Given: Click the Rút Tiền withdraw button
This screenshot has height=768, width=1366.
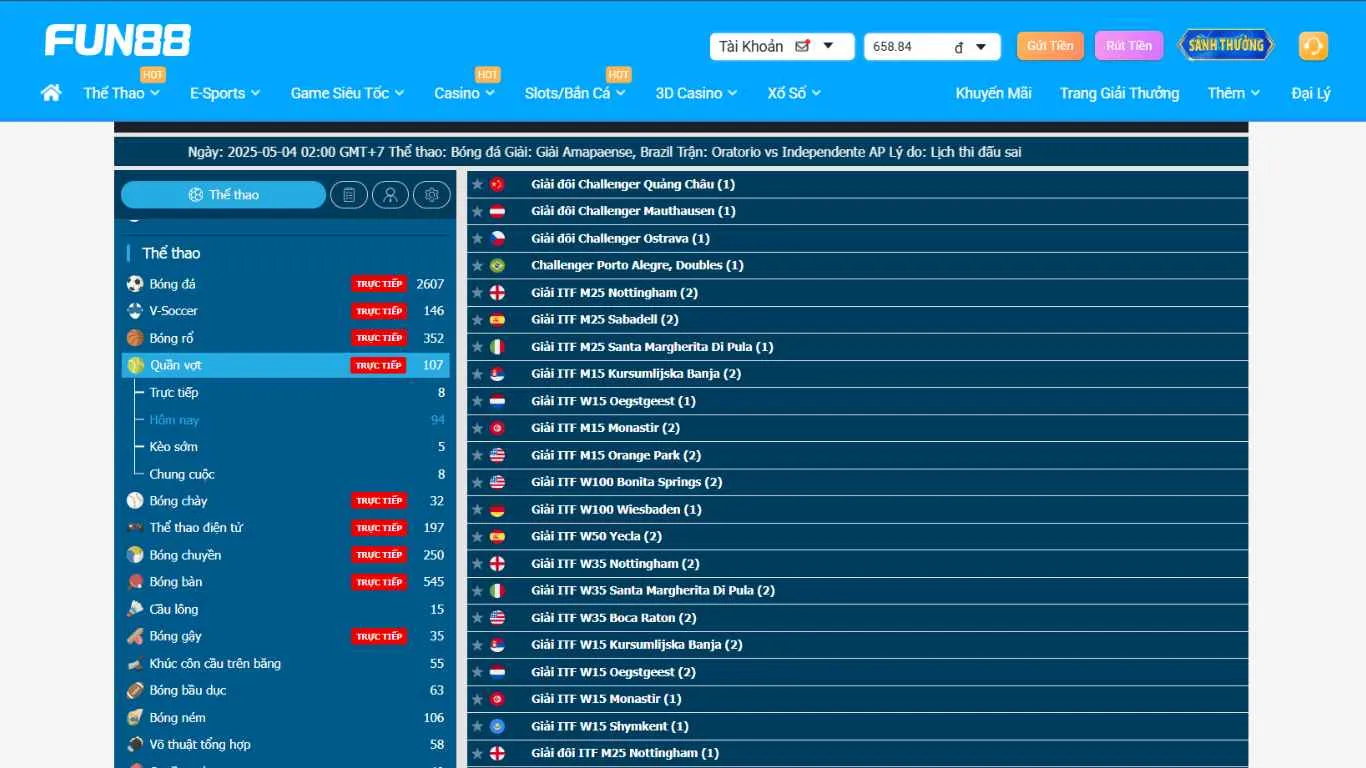Looking at the screenshot, I should (x=1129, y=46).
